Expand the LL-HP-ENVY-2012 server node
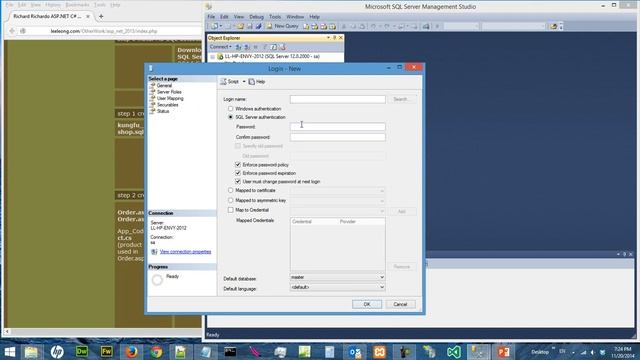 coord(213,57)
